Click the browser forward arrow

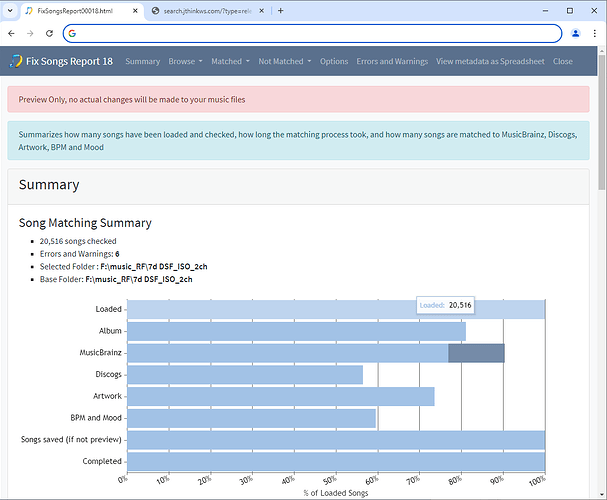point(30,34)
